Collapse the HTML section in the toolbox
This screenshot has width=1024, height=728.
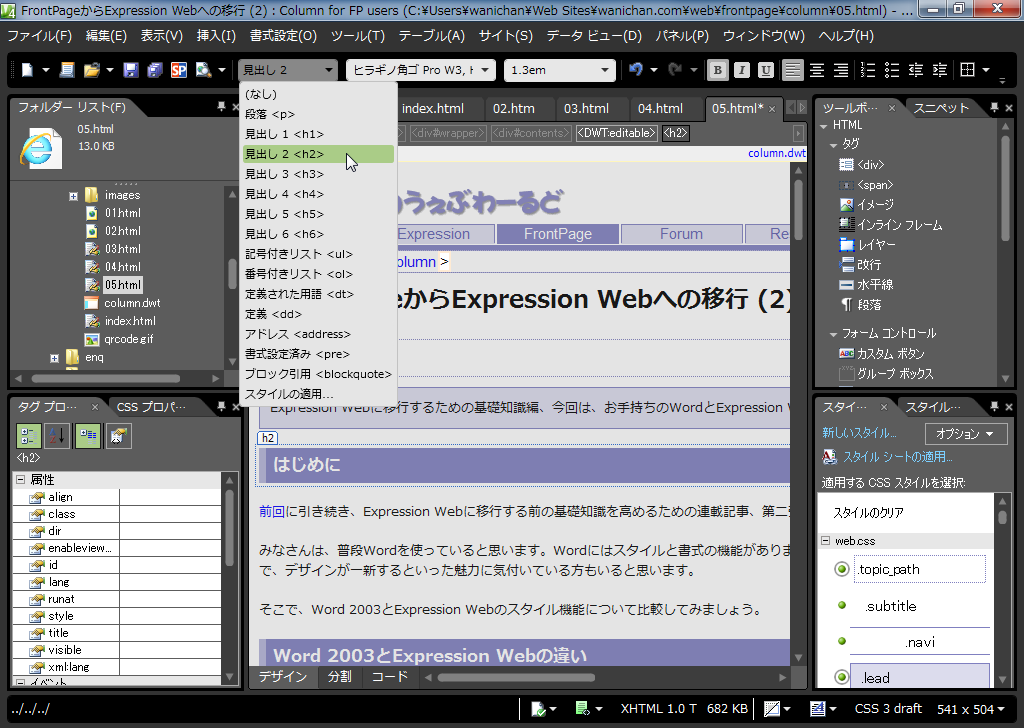click(824, 125)
